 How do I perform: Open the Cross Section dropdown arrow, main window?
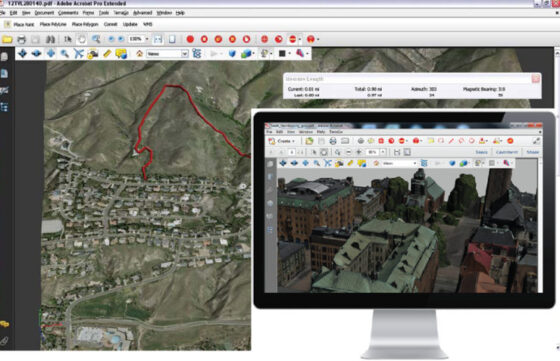tap(307, 54)
